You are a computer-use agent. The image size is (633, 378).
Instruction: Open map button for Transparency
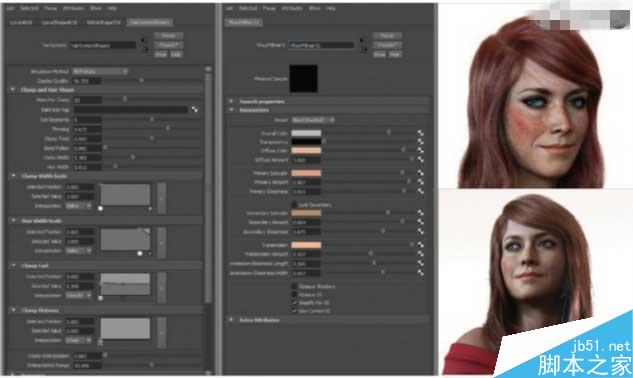(x=420, y=142)
